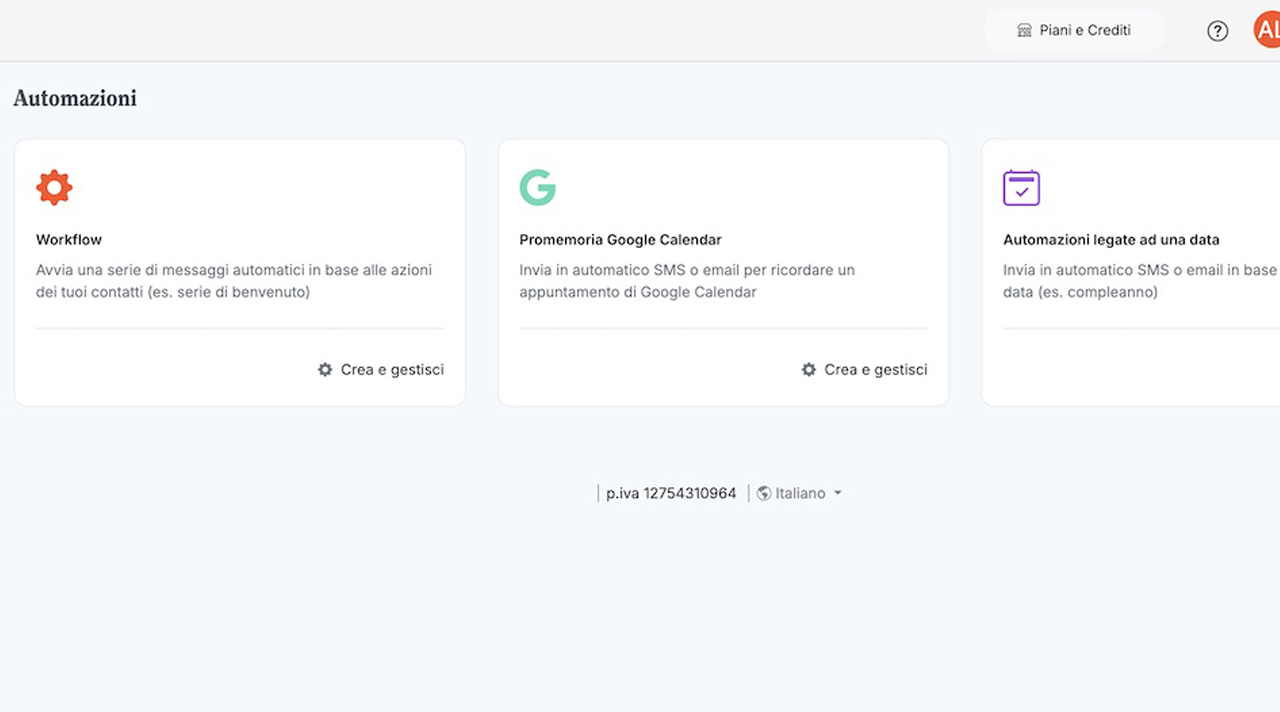Click the orange AL user avatar
This screenshot has height=712, width=1280.
[x=1267, y=31]
